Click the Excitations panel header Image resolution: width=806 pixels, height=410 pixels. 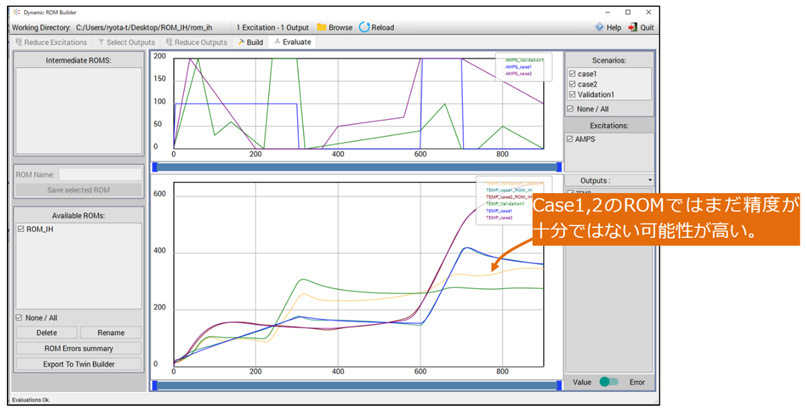tap(609, 125)
